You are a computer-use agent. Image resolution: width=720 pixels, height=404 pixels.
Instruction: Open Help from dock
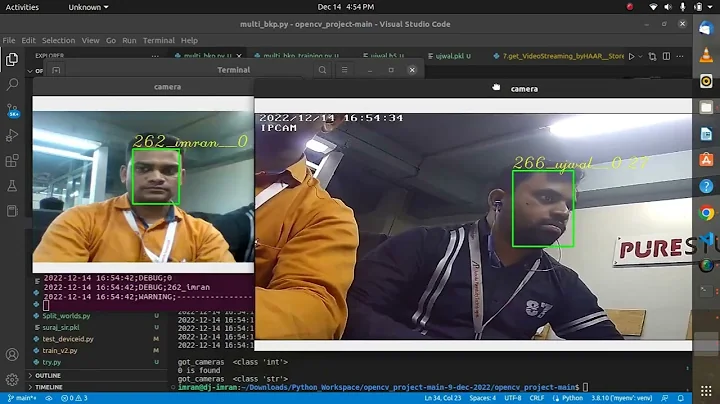tap(706, 186)
